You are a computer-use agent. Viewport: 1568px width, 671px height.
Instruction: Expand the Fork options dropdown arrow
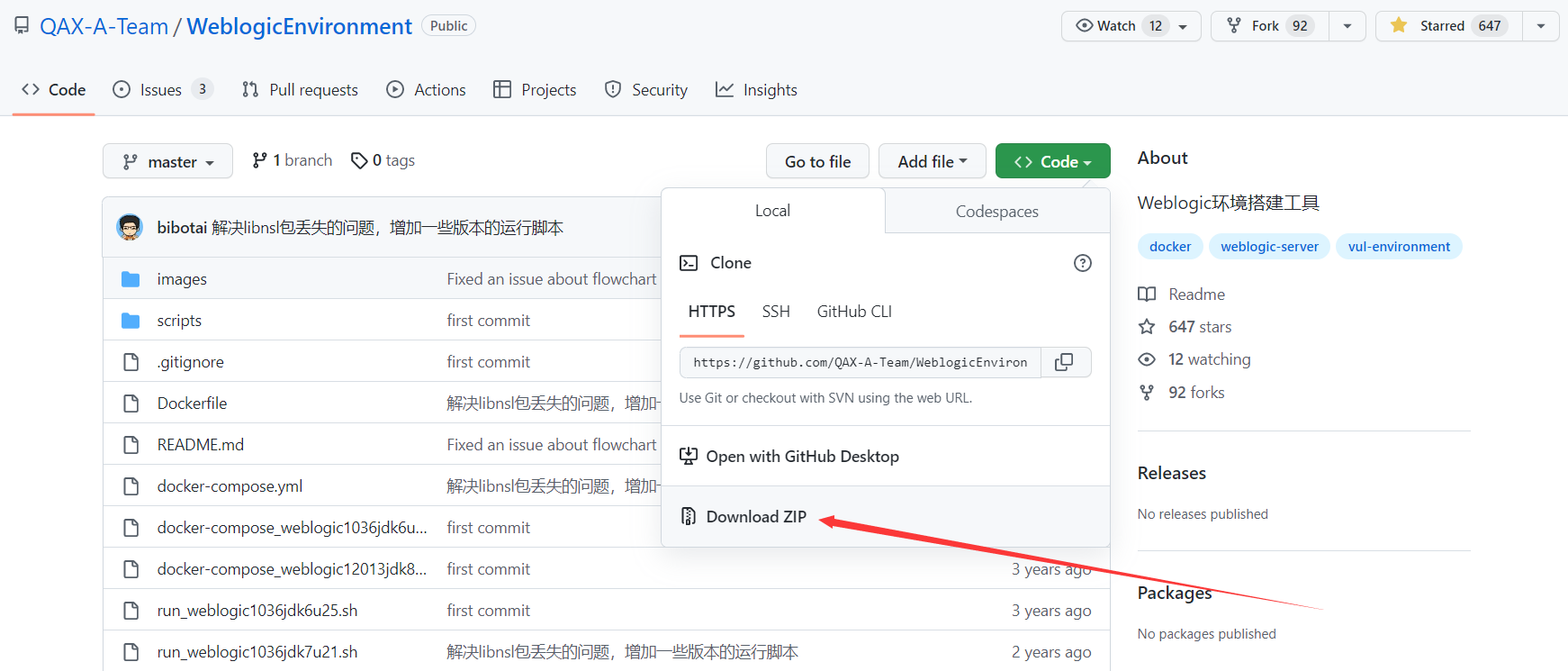(x=1347, y=26)
